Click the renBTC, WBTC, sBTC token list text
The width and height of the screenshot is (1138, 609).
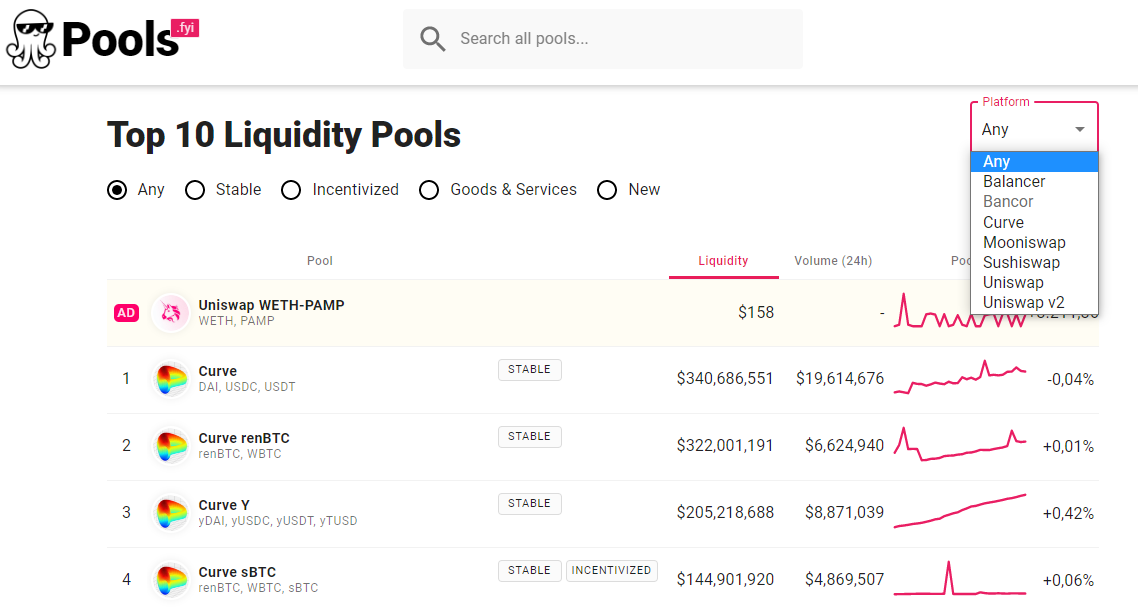coord(258,588)
